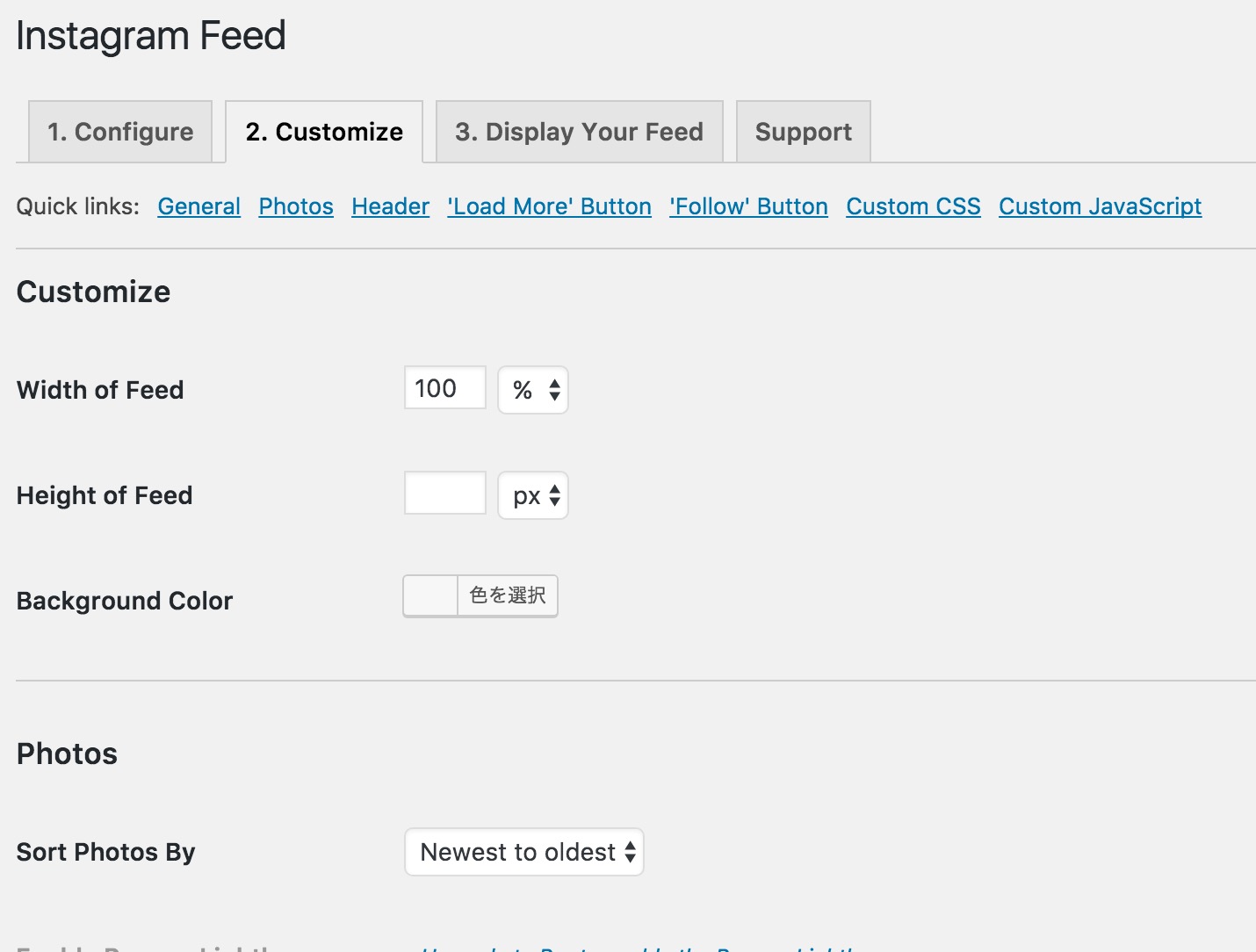Viewport: 1256px width, 952px height.
Task: Click the 色を選択 color picker button
Action: 508,596
